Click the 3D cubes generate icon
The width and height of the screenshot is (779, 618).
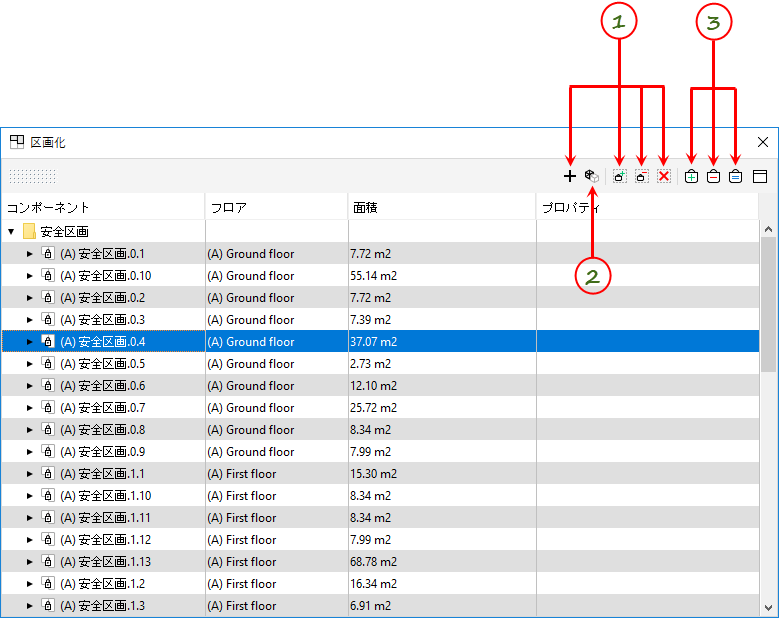coord(592,176)
